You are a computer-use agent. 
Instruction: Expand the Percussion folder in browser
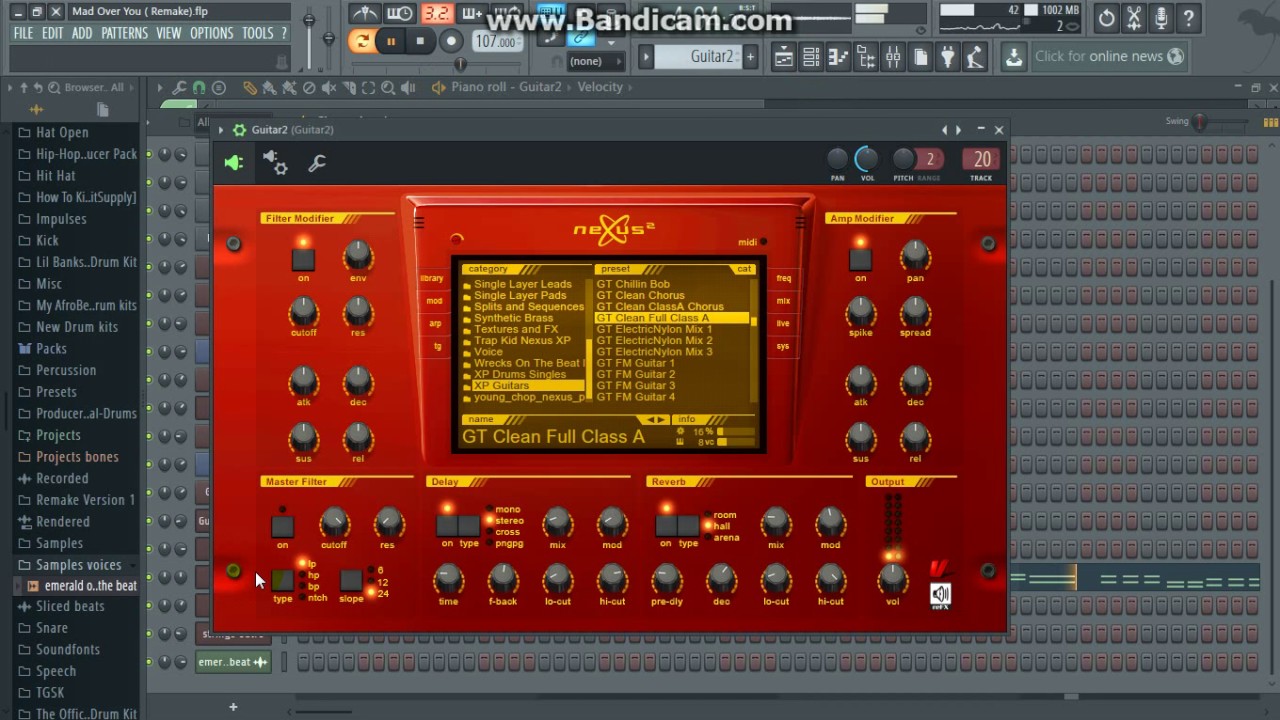[66, 370]
